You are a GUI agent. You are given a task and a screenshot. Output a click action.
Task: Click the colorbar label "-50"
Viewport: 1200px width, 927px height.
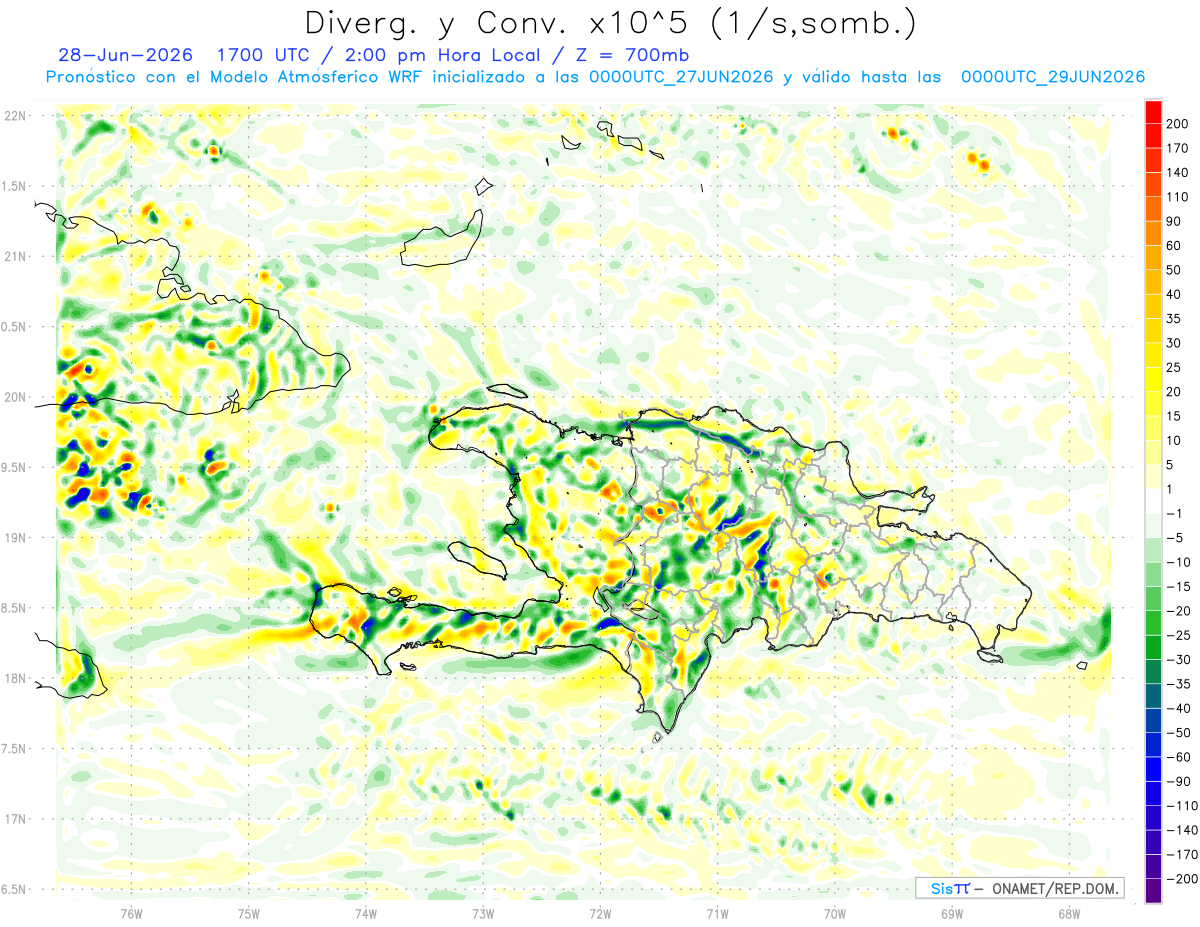point(1180,733)
